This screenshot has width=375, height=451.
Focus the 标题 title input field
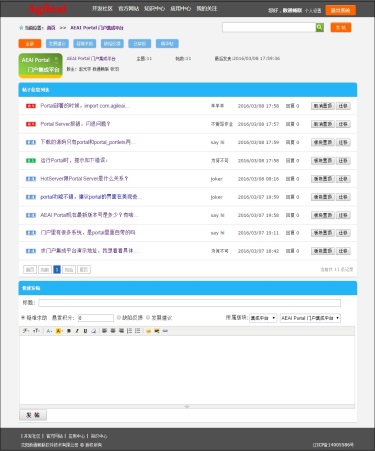pyautogui.click(x=190, y=303)
